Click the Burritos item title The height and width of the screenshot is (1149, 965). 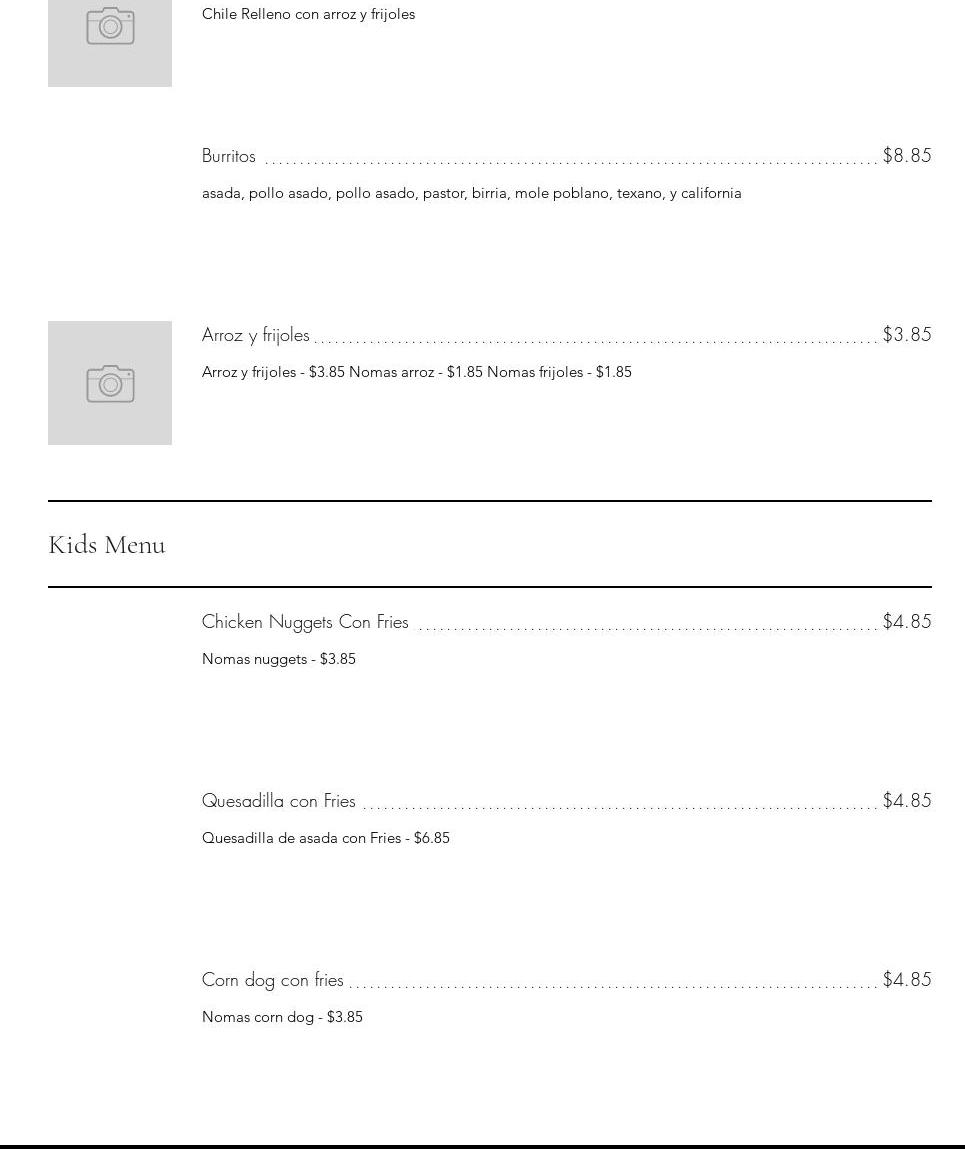[x=229, y=156]
